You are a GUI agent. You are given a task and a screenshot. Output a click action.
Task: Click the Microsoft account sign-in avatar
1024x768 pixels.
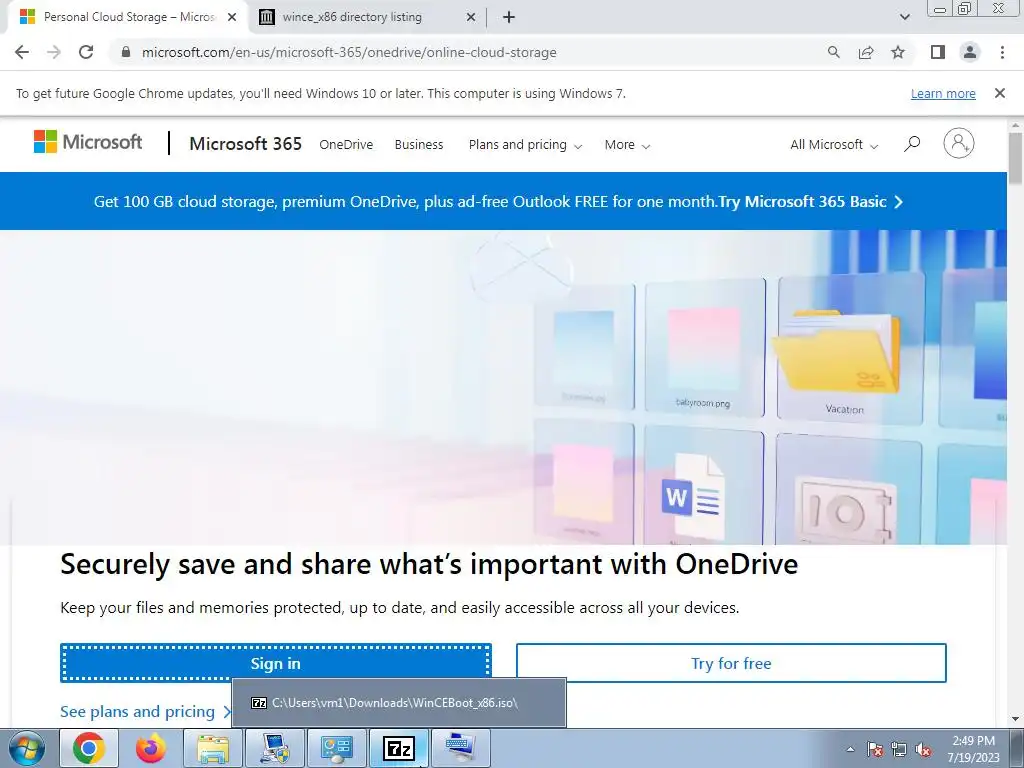(958, 143)
